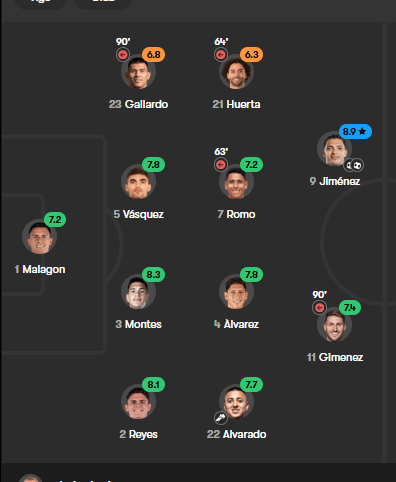Click Romo's substituted-off arrow icon

(x=221, y=165)
